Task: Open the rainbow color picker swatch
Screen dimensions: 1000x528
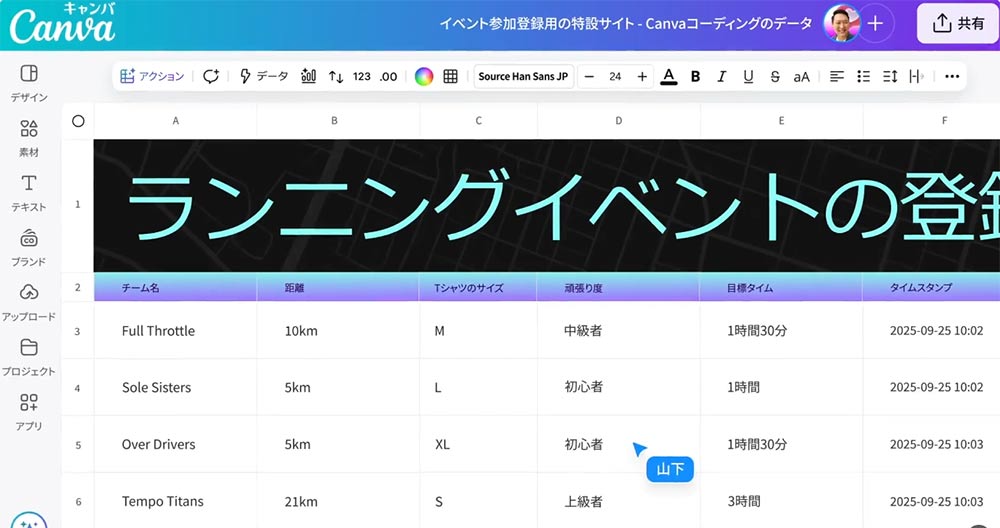Action: pos(424,76)
